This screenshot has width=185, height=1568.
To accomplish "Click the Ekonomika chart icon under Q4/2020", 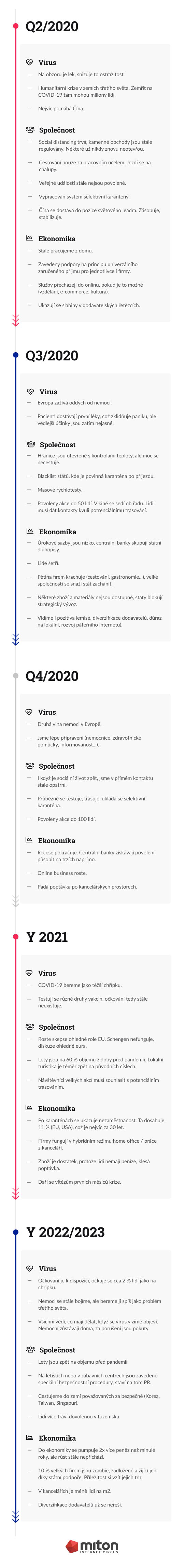I will click(29, 840).
